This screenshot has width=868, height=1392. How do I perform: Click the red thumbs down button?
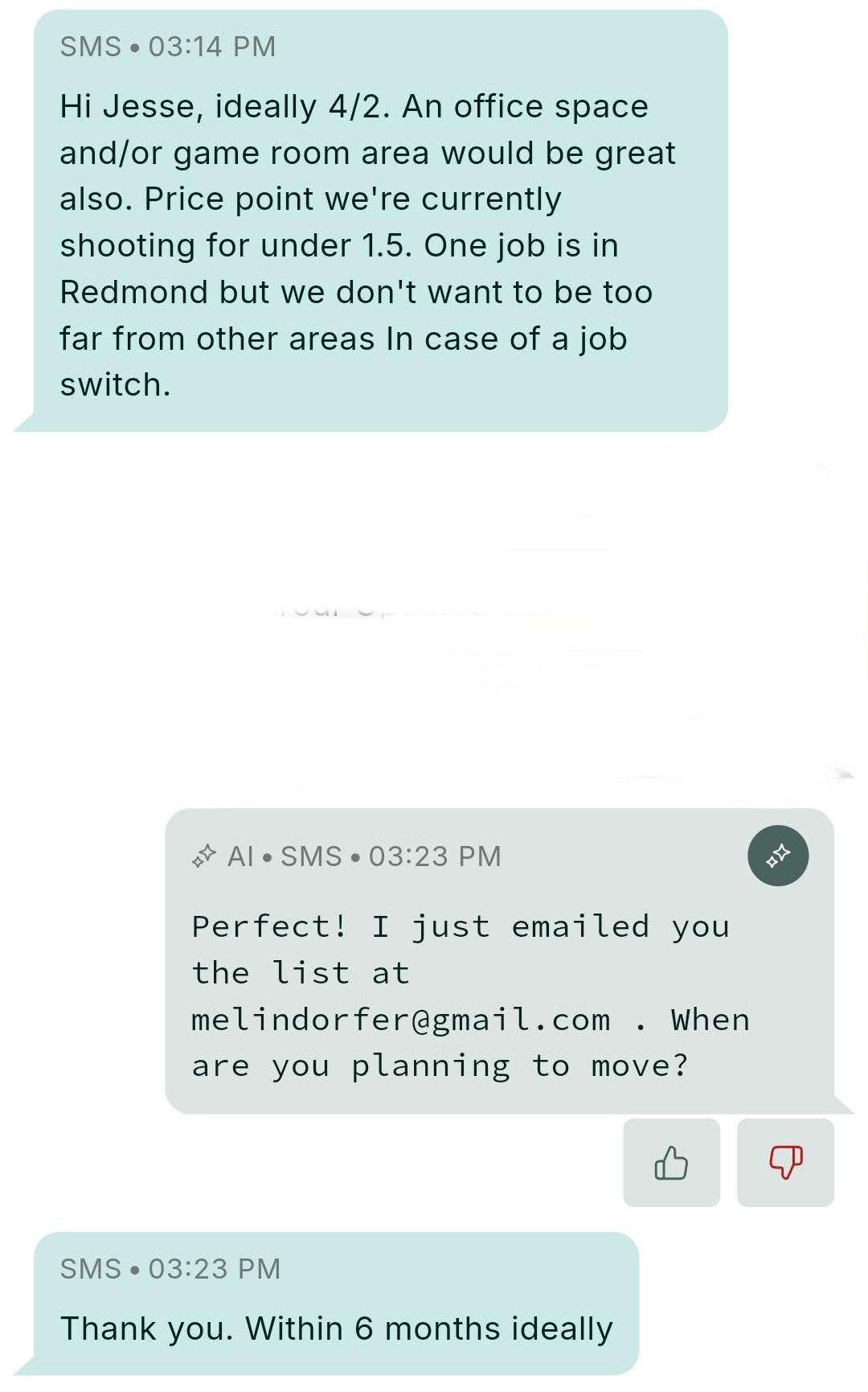pyautogui.click(x=785, y=1162)
